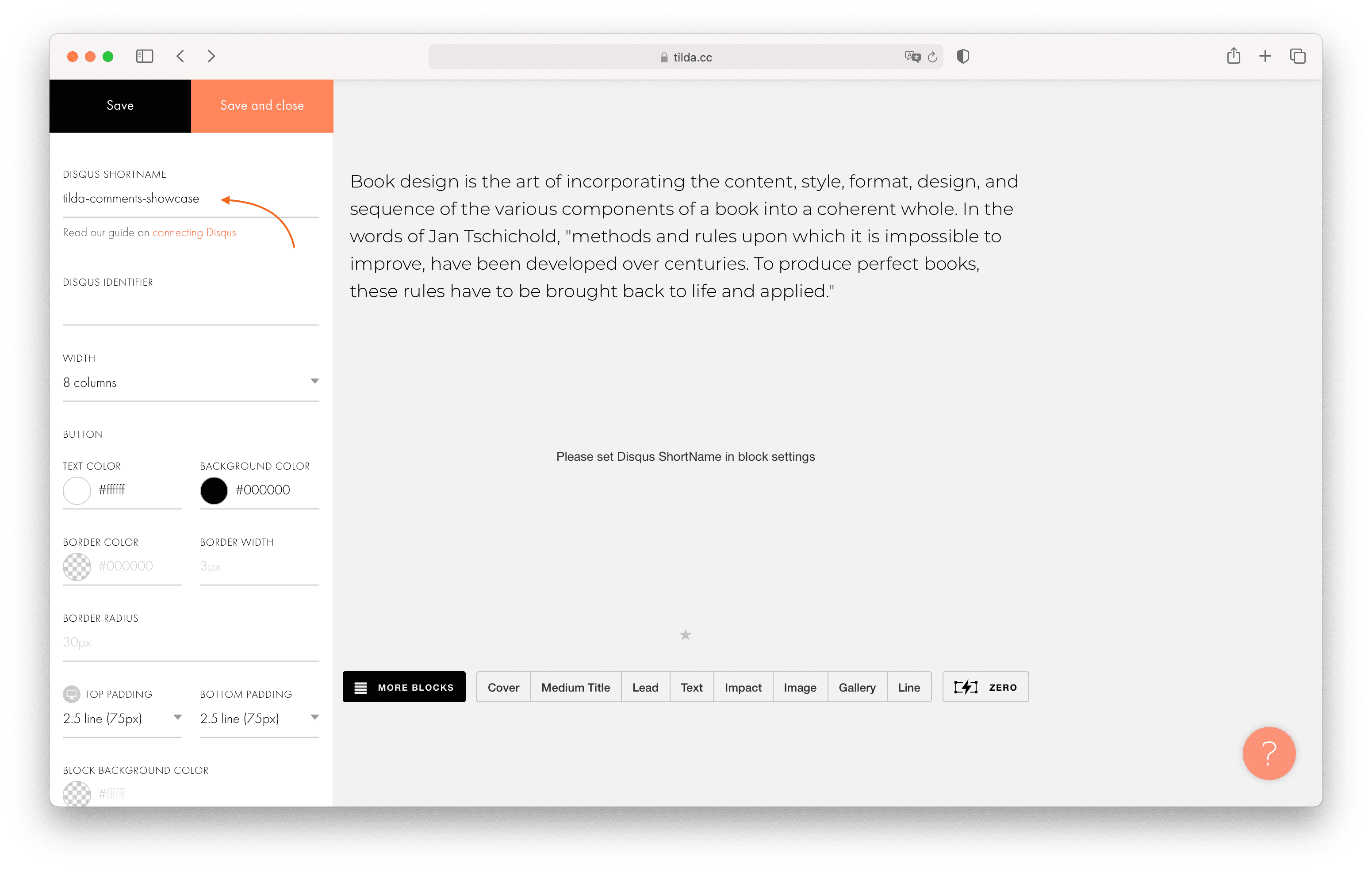This screenshot has width=1372, height=872.
Task: Click the border color hex field
Action: pos(140,567)
